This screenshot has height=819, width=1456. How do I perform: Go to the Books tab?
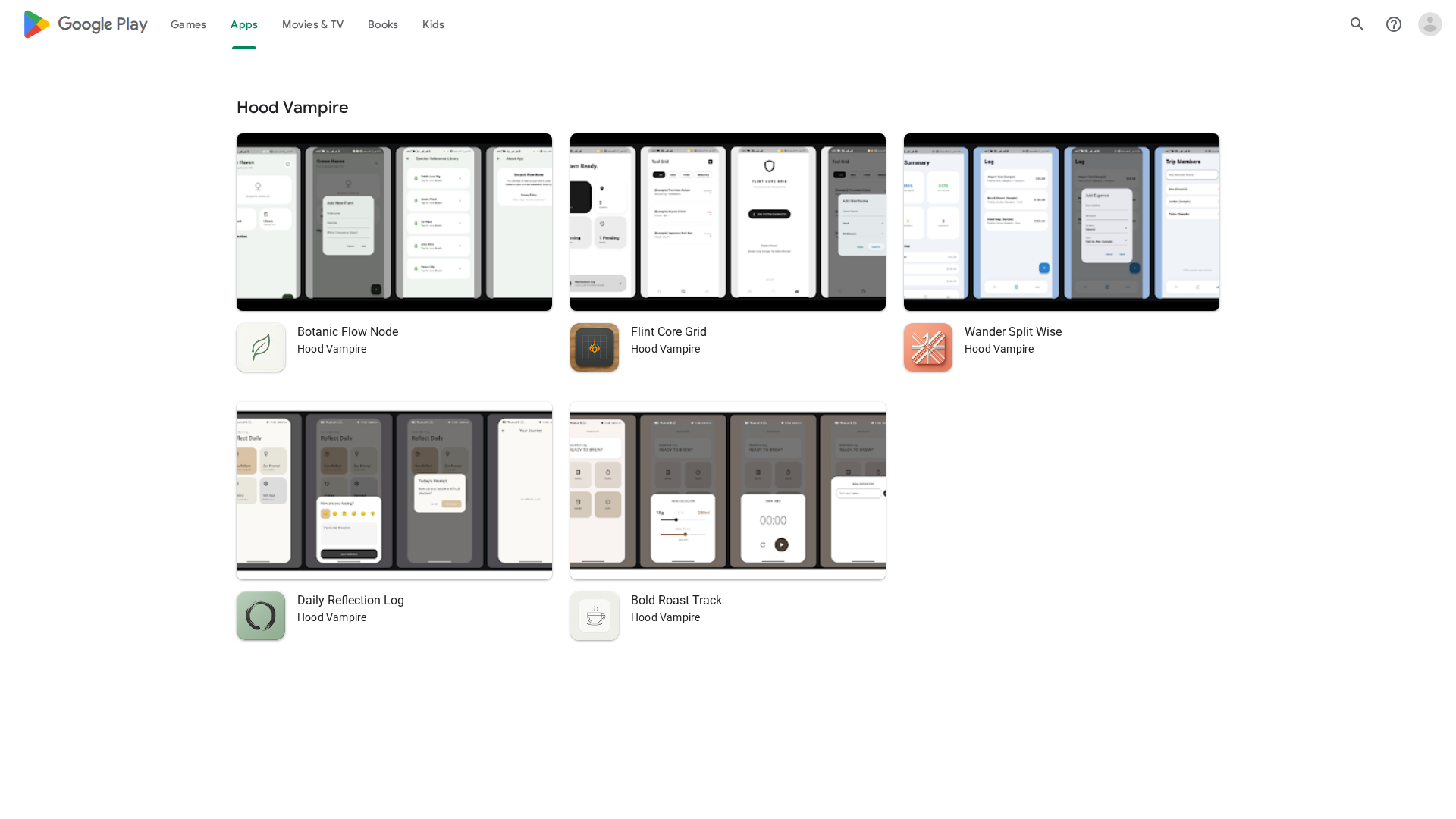coord(382,24)
